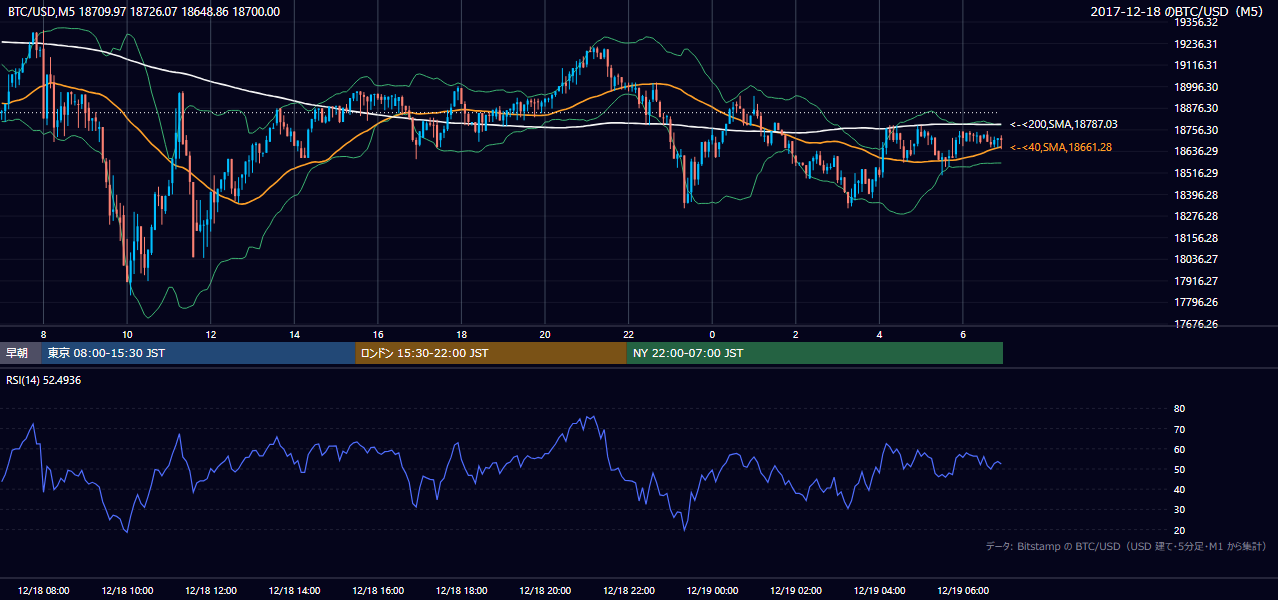This screenshot has height=600, width=1278.
Task: Click the bottom date label 12/18 16:00
Action: 378,590
